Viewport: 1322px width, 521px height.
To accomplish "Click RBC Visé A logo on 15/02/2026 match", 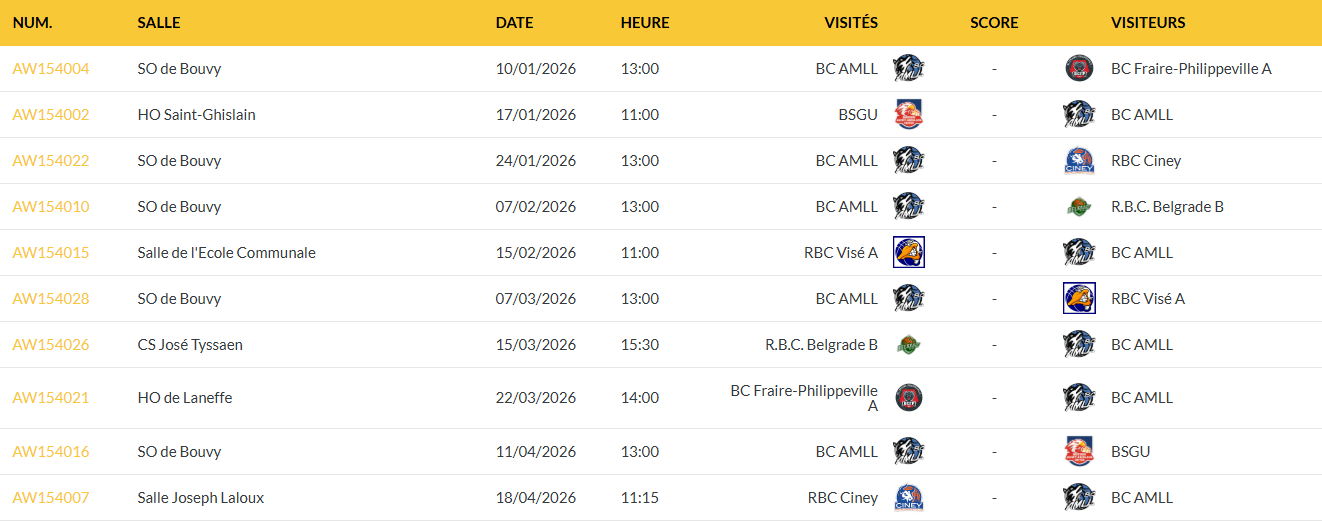I will pos(908,253).
